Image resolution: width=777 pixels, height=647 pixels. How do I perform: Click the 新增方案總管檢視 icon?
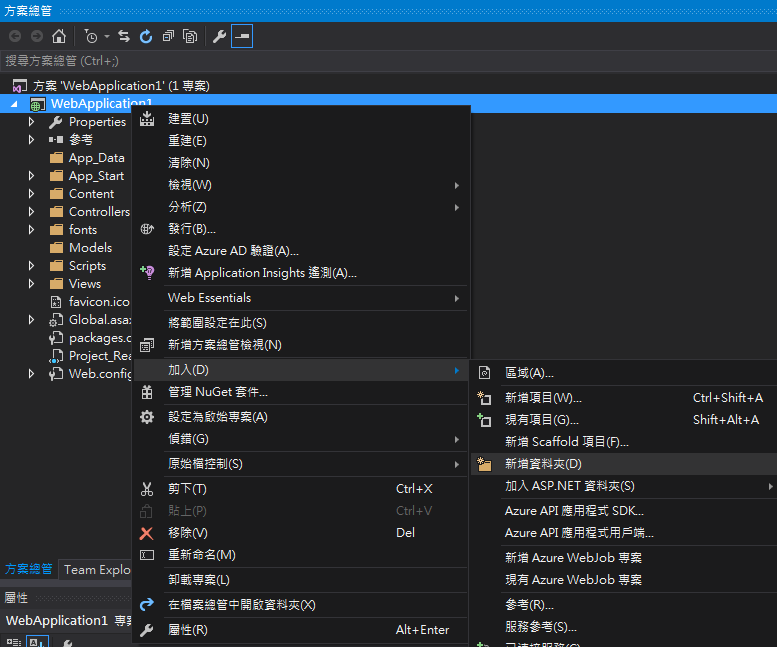coord(147,345)
